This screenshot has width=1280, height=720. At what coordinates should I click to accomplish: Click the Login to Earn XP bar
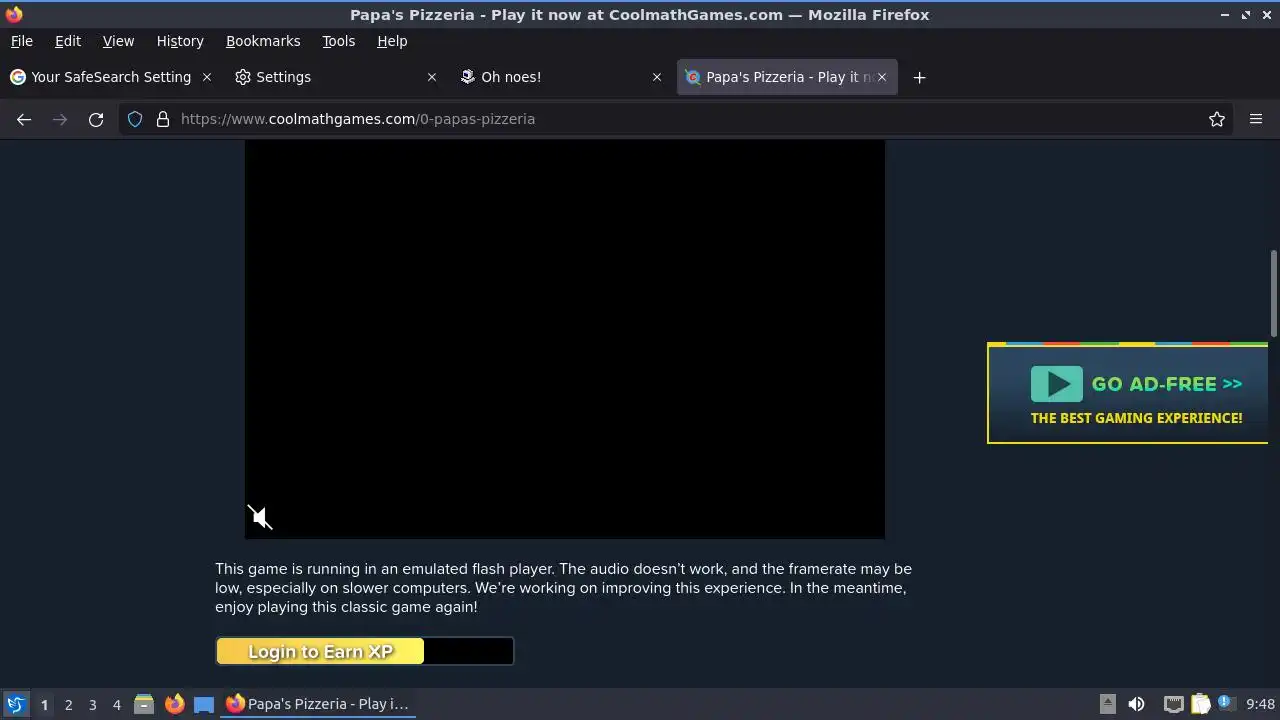365,651
